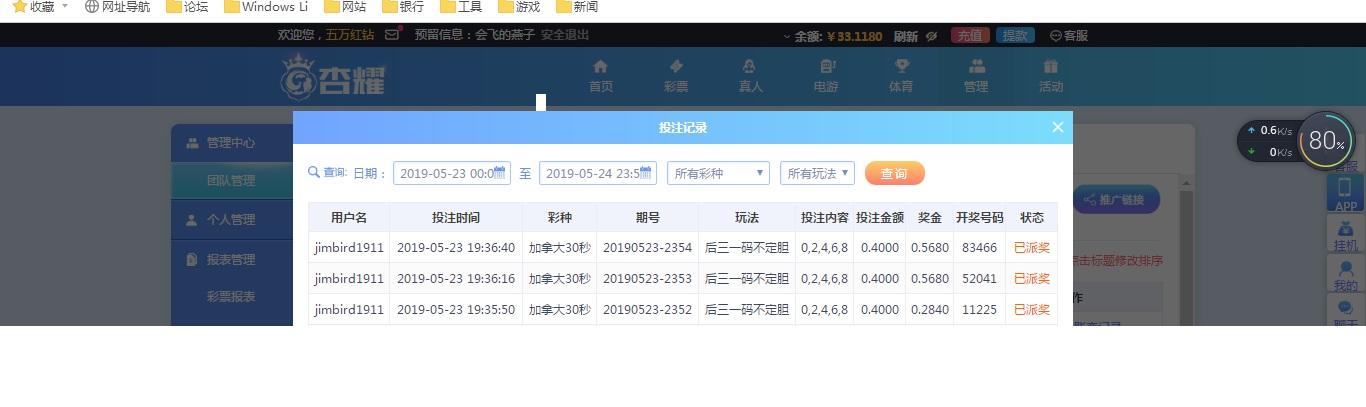The height and width of the screenshot is (407, 1366).
Task: Click the search magnifier 查询 icon
Action: (x=314, y=172)
